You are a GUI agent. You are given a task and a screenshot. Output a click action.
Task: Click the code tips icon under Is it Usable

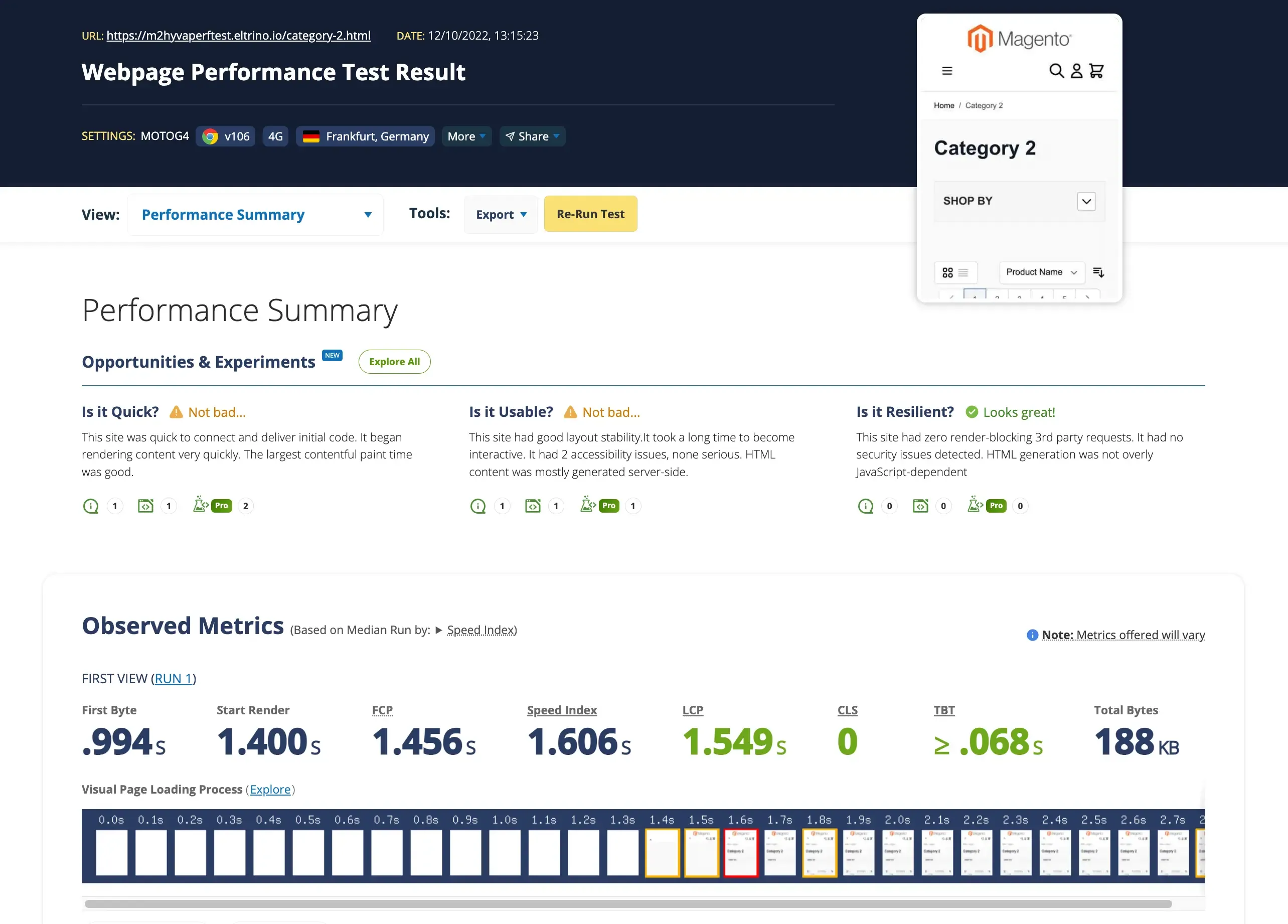[x=533, y=506]
